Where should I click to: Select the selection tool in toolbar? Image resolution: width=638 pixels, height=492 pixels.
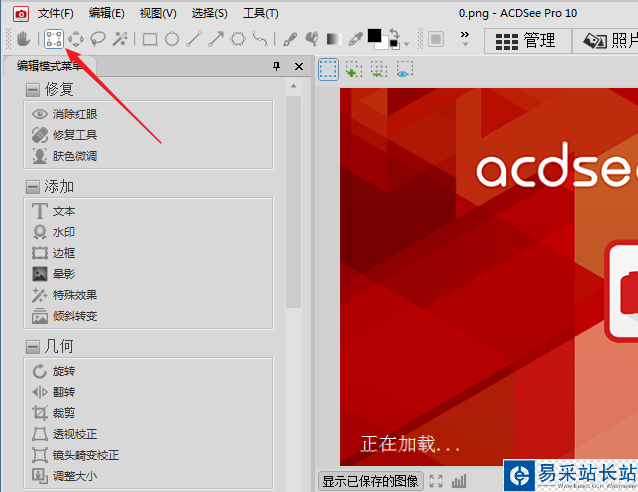point(54,39)
